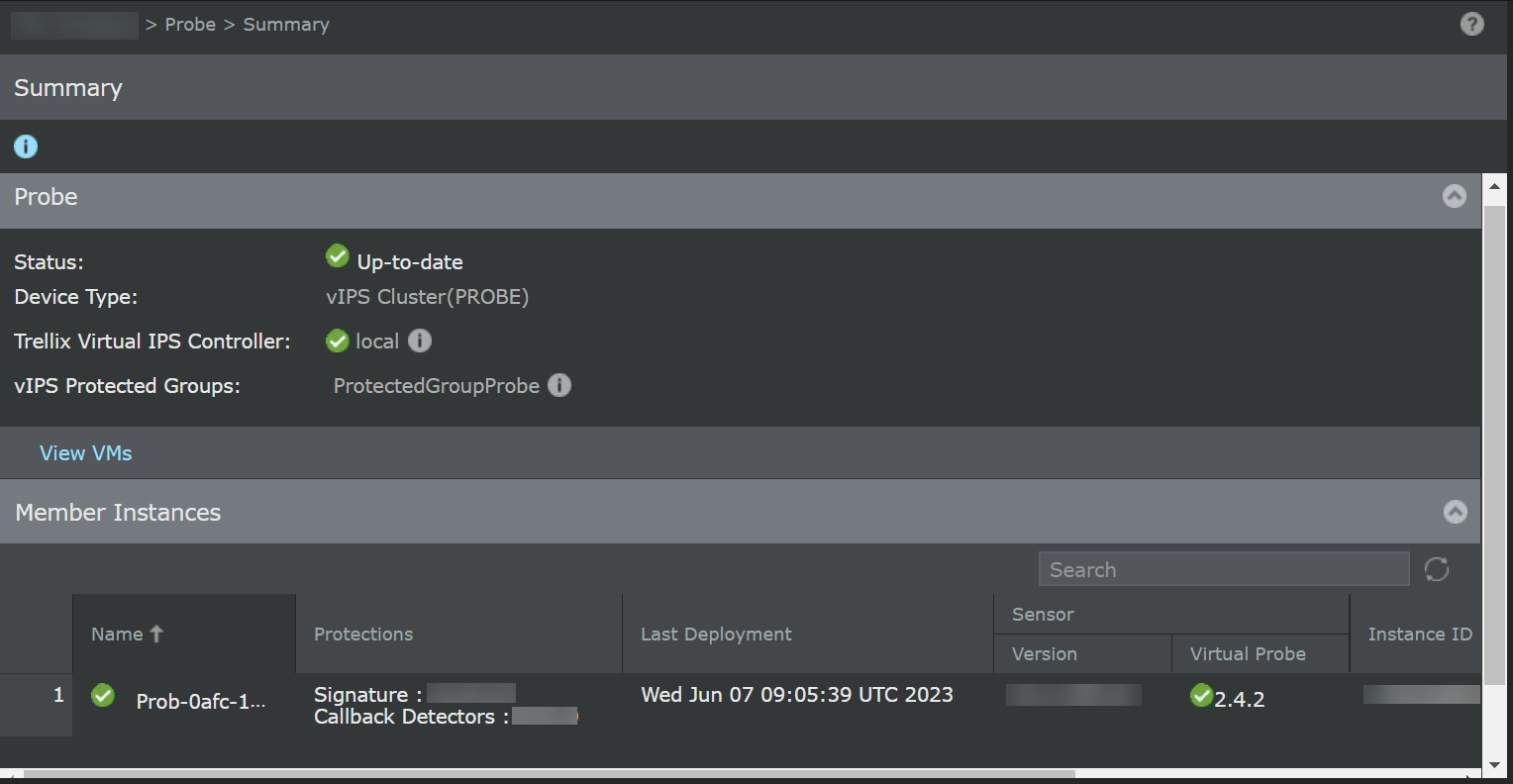Viewport: 1513px width, 784px height.
Task: Click the vertical scrollbar down arrow
Action: (1495, 765)
